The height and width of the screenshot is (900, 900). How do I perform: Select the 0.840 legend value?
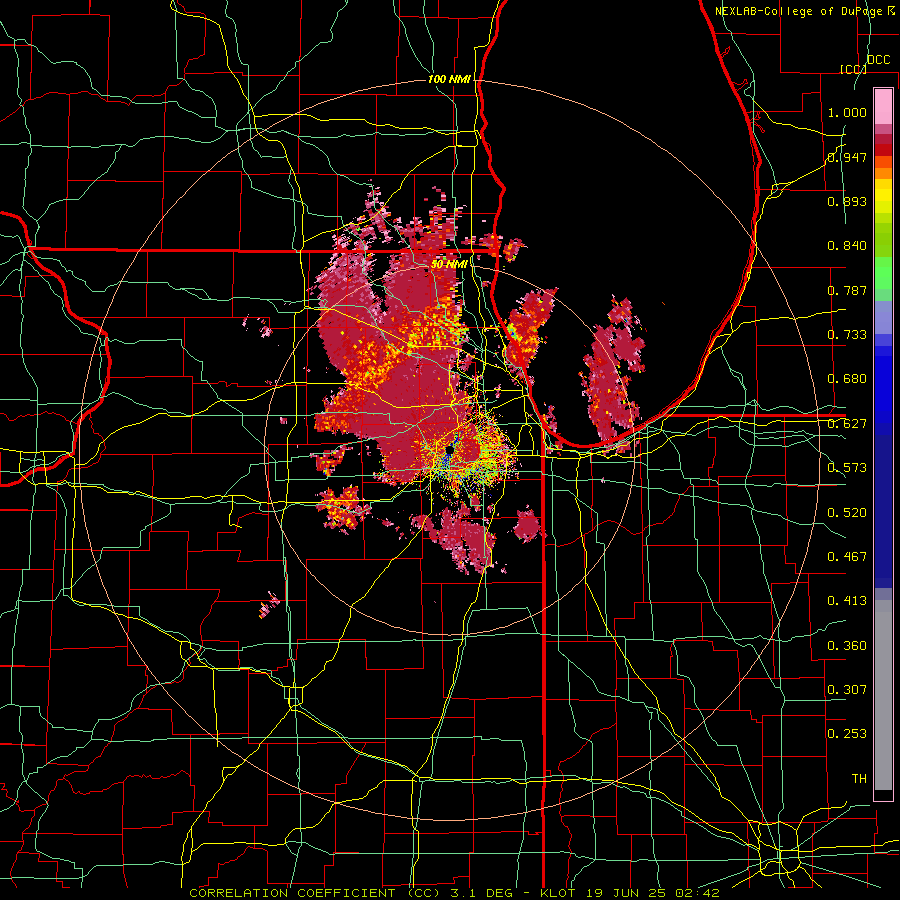coord(847,246)
